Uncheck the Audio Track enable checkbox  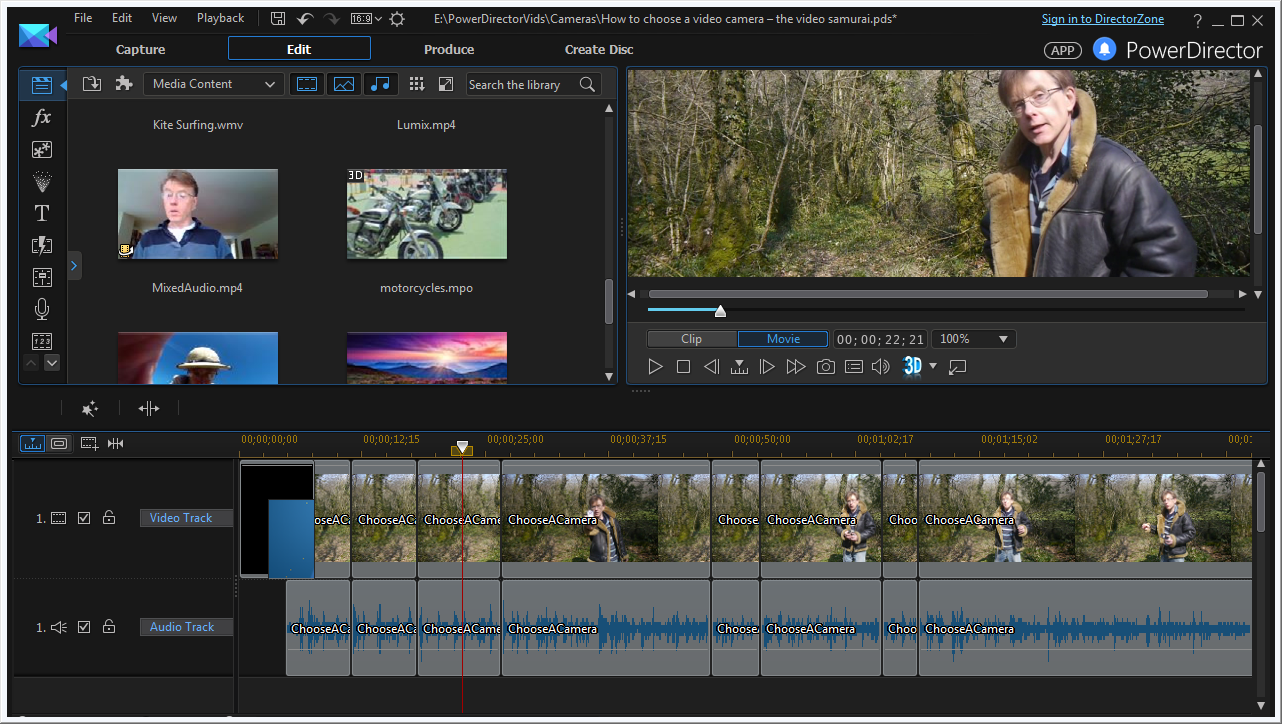(84, 627)
